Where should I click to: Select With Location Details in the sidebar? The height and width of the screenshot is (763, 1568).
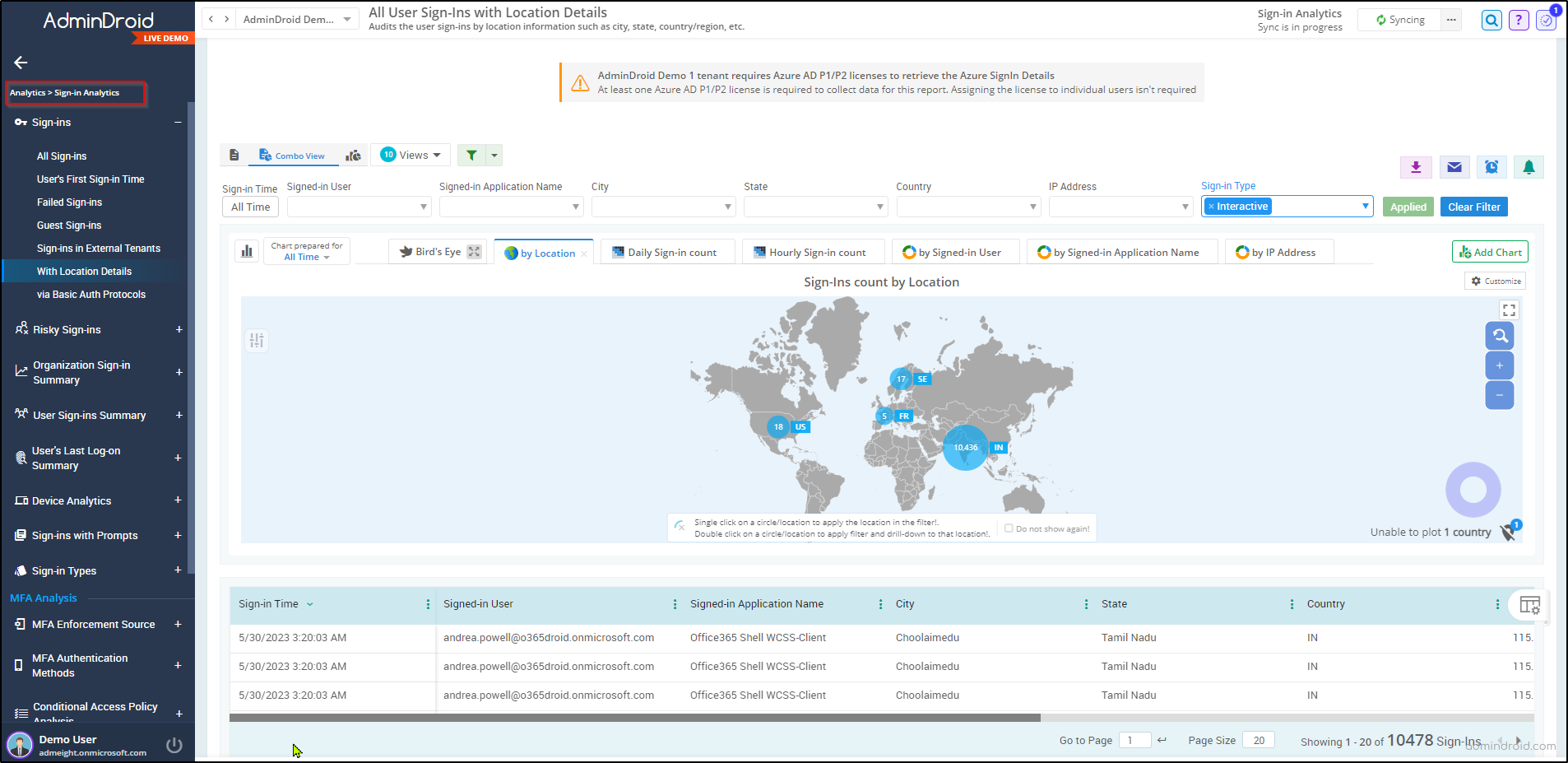coord(84,271)
